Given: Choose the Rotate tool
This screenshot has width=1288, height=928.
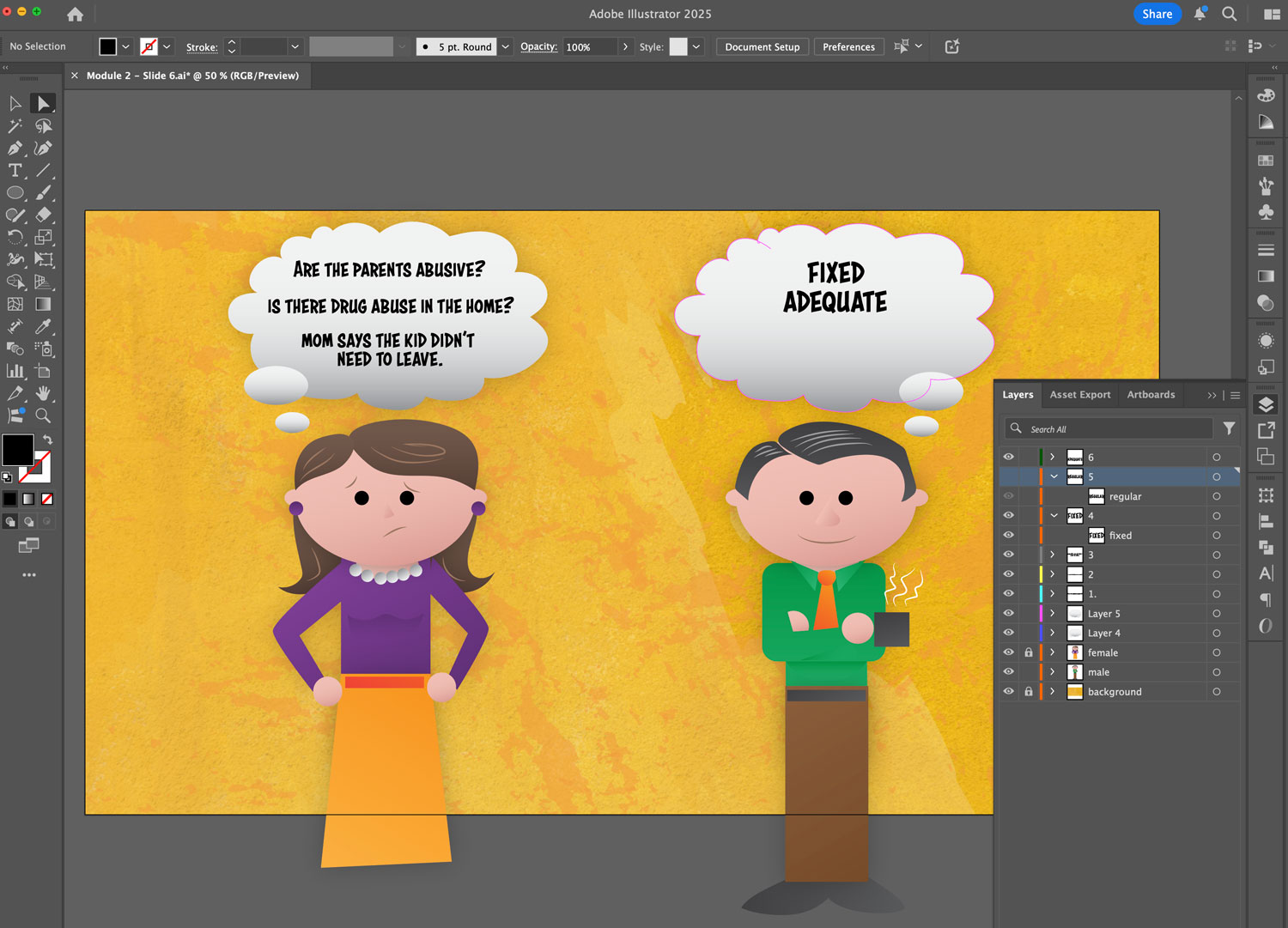Looking at the screenshot, I should click(x=15, y=238).
